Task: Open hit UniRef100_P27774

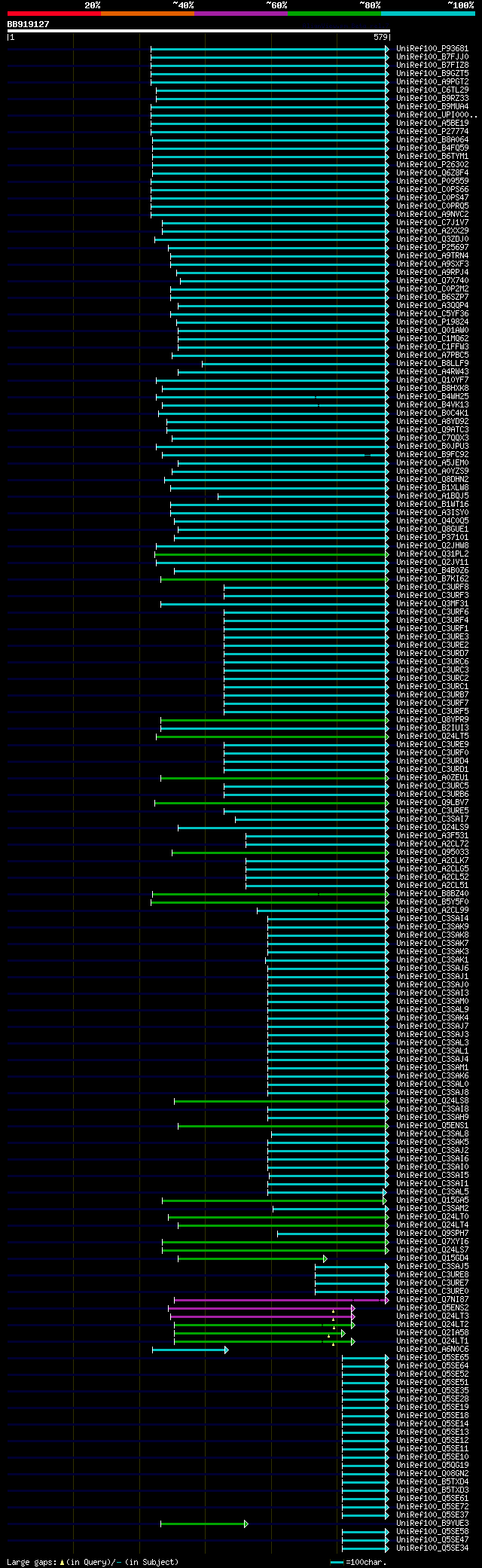Action: click(432, 132)
